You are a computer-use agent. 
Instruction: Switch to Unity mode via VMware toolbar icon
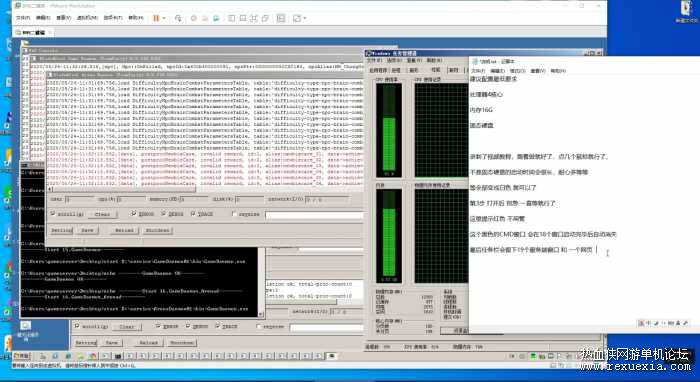[x=265, y=18]
